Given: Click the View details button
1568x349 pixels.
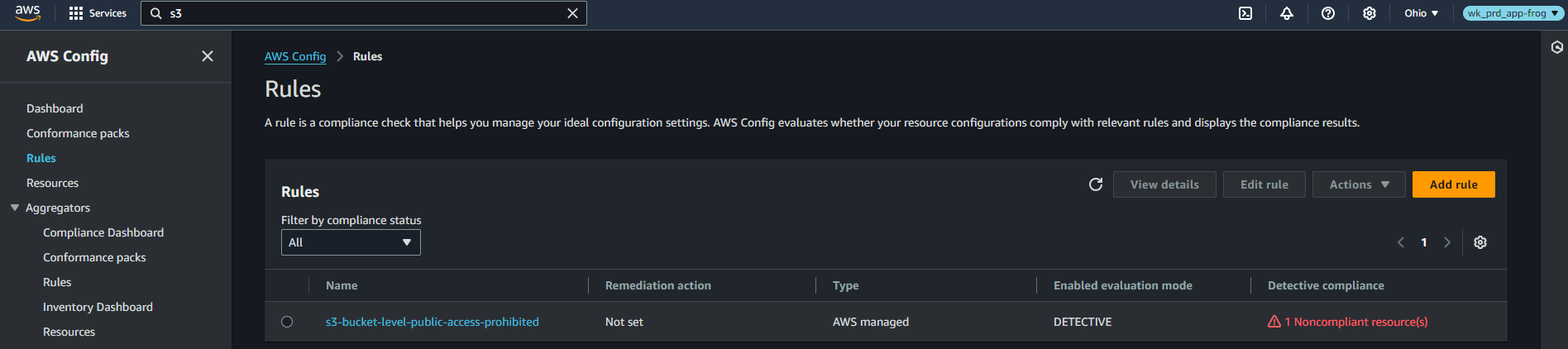Looking at the screenshot, I should pos(1164,184).
